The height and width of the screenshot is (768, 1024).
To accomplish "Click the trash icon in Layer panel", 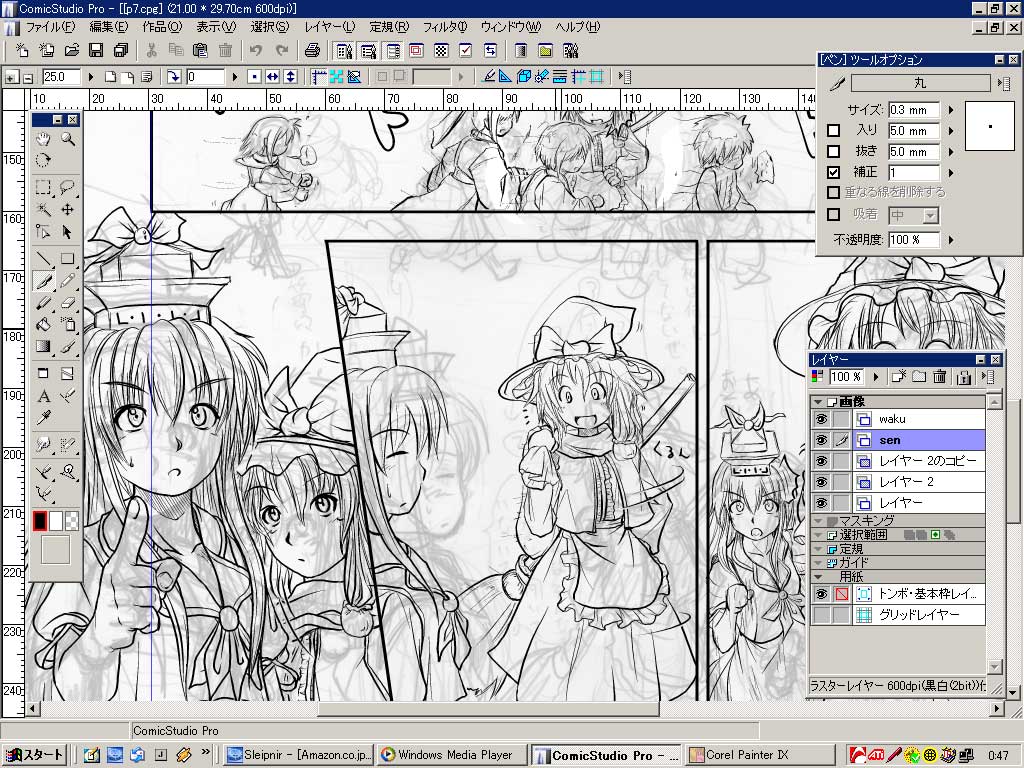I will [x=940, y=377].
